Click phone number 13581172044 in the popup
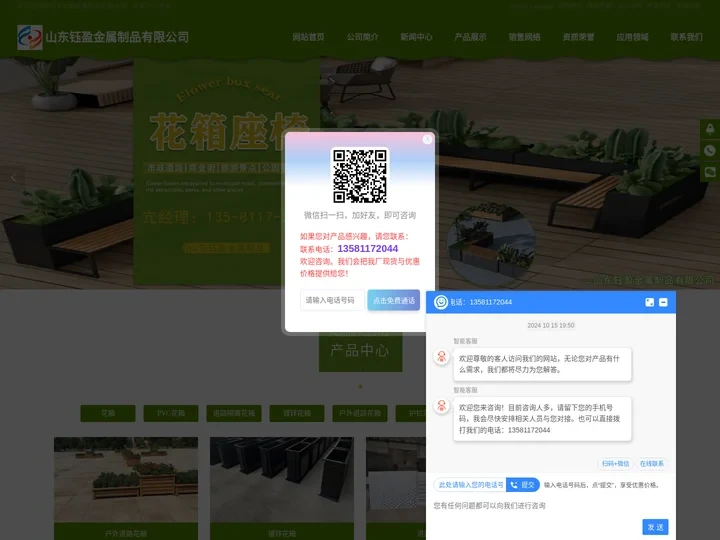Screen dimensions: 720x540 pos(368,248)
